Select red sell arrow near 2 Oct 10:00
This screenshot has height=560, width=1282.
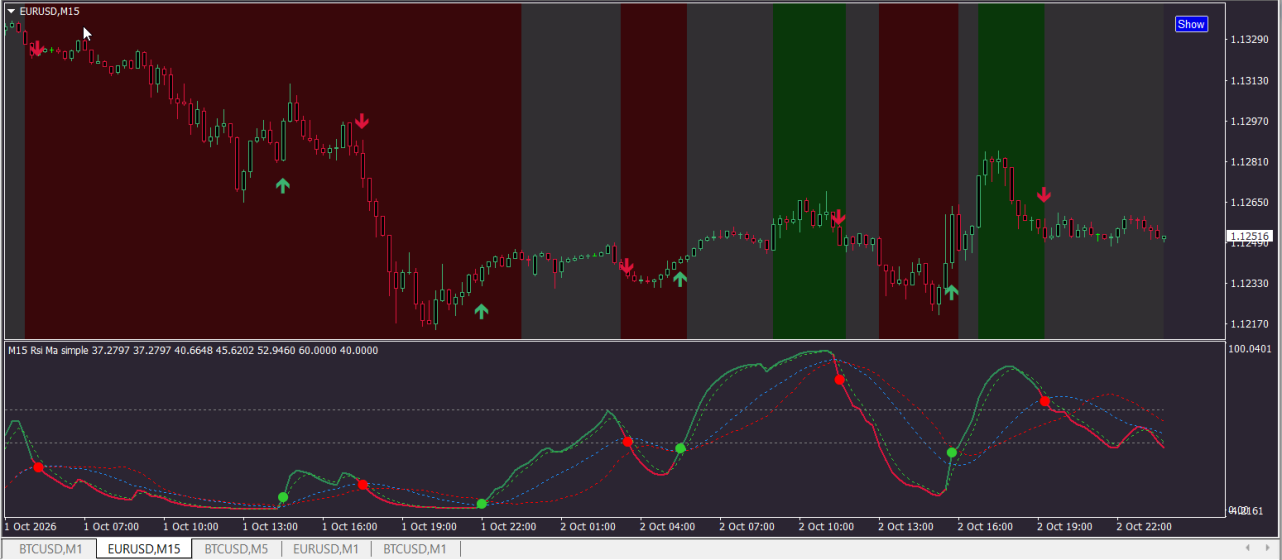(x=838, y=217)
